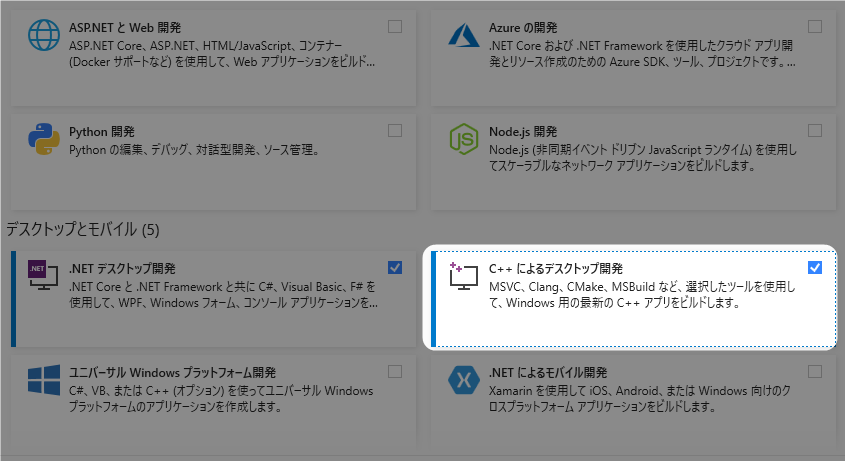Check the Node.js 開発 workload box

click(815, 130)
